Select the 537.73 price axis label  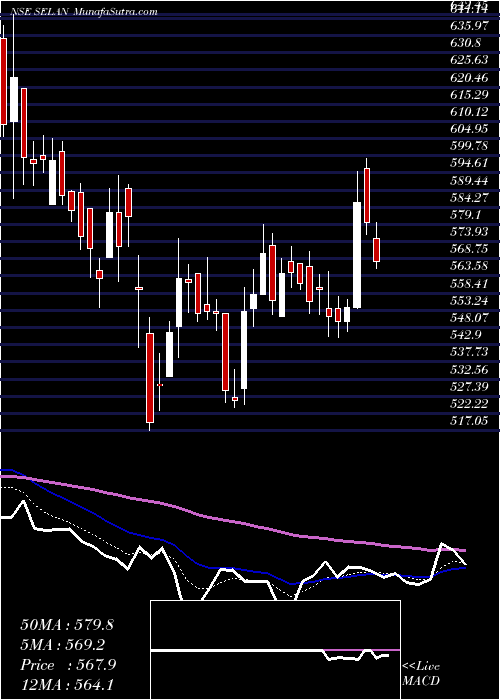(469, 352)
